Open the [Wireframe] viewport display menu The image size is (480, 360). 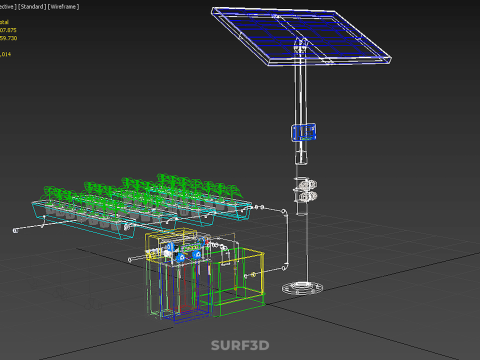tap(64, 7)
